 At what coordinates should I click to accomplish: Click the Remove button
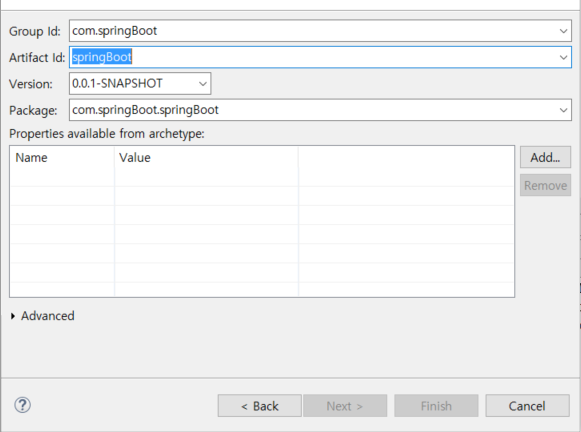tap(545, 185)
